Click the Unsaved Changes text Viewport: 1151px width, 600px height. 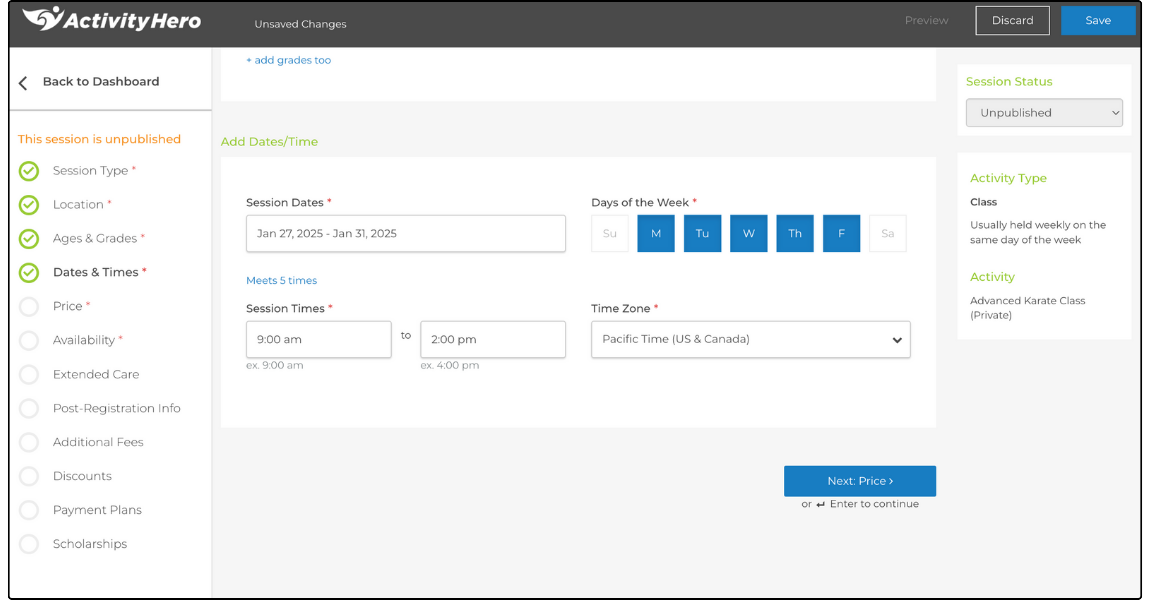(x=300, y=24)
